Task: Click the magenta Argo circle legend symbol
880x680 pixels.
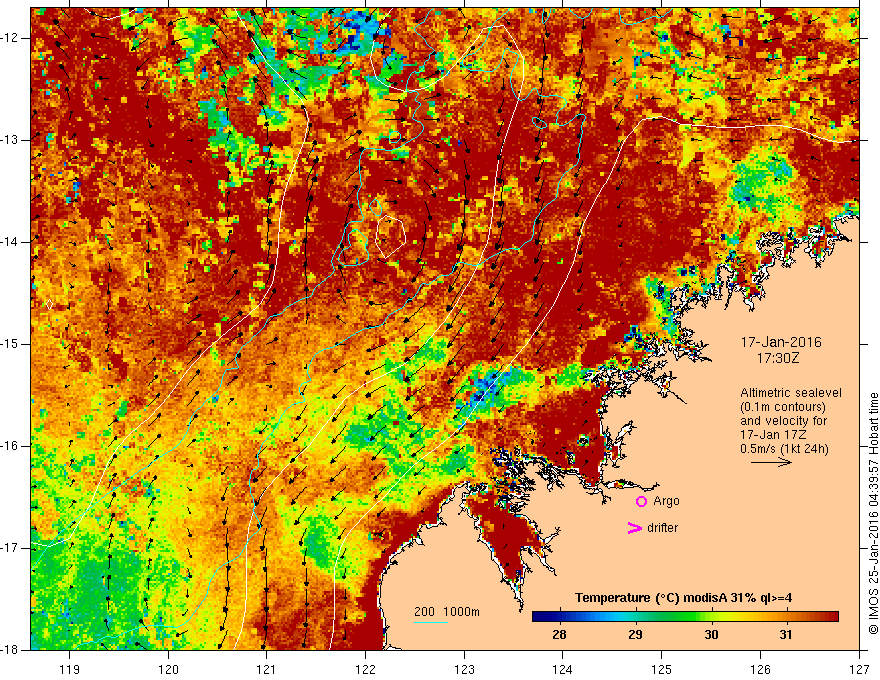Action: point(641,501)
